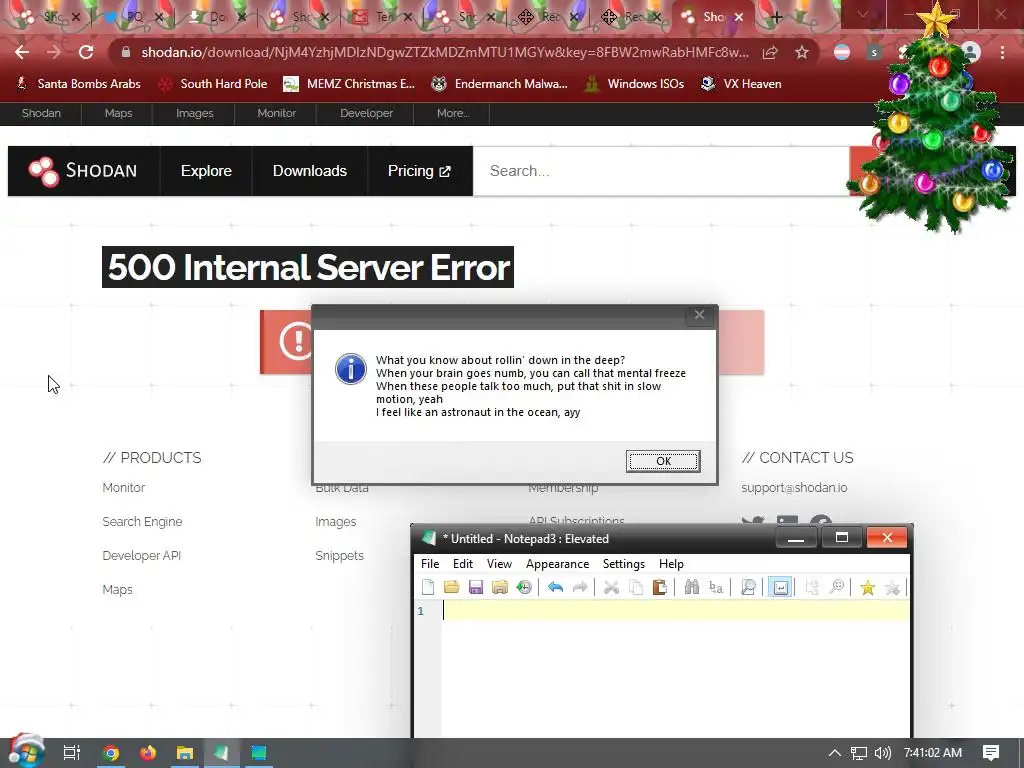Reload the page using the refresh icon
The image size is (1024, 768).
click(86, 52)
